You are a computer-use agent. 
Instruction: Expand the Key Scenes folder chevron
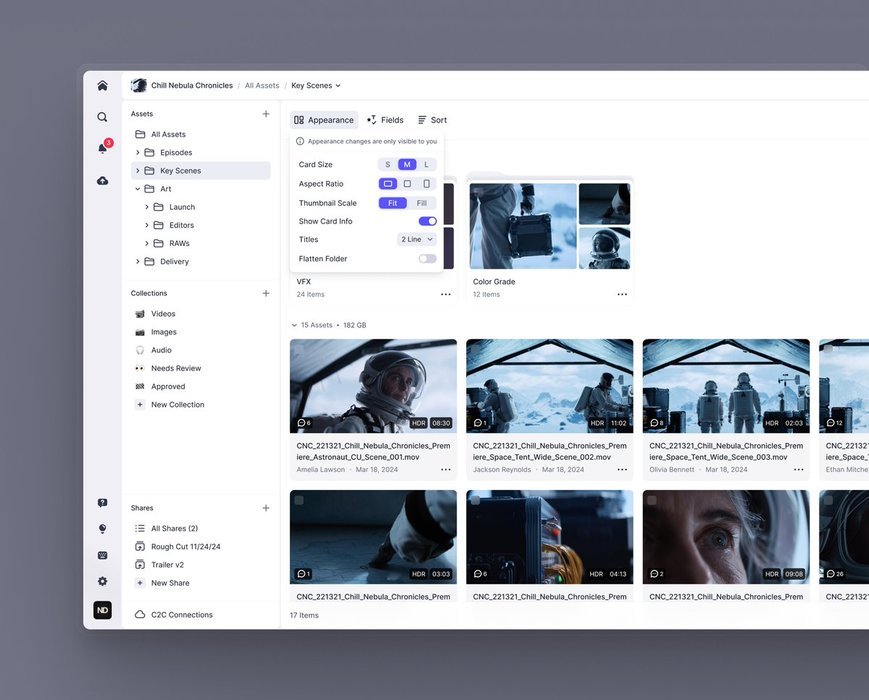(137, 171)
